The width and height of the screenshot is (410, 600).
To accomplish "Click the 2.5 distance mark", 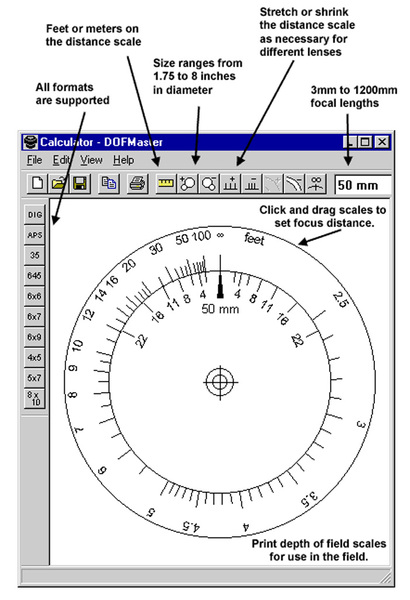I will pos(341,300).
